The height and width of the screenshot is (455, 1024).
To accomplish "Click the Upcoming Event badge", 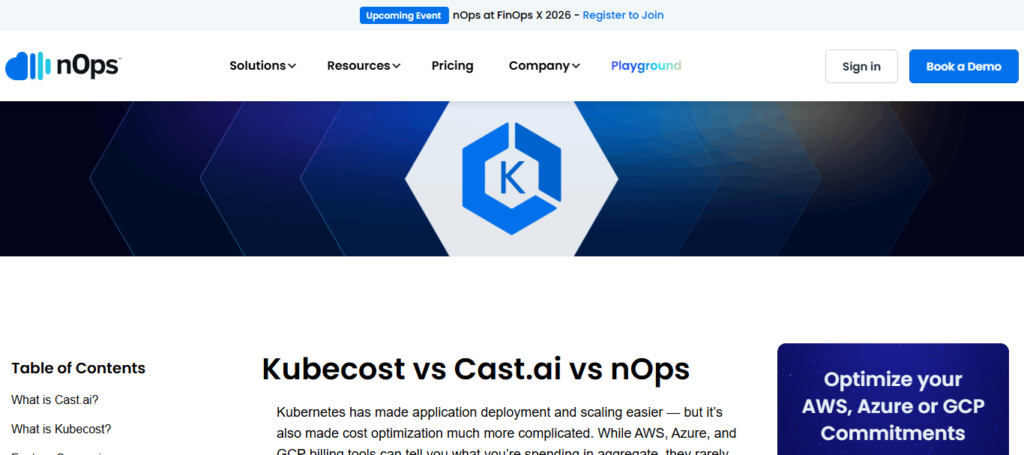I will tap(404, 15).
